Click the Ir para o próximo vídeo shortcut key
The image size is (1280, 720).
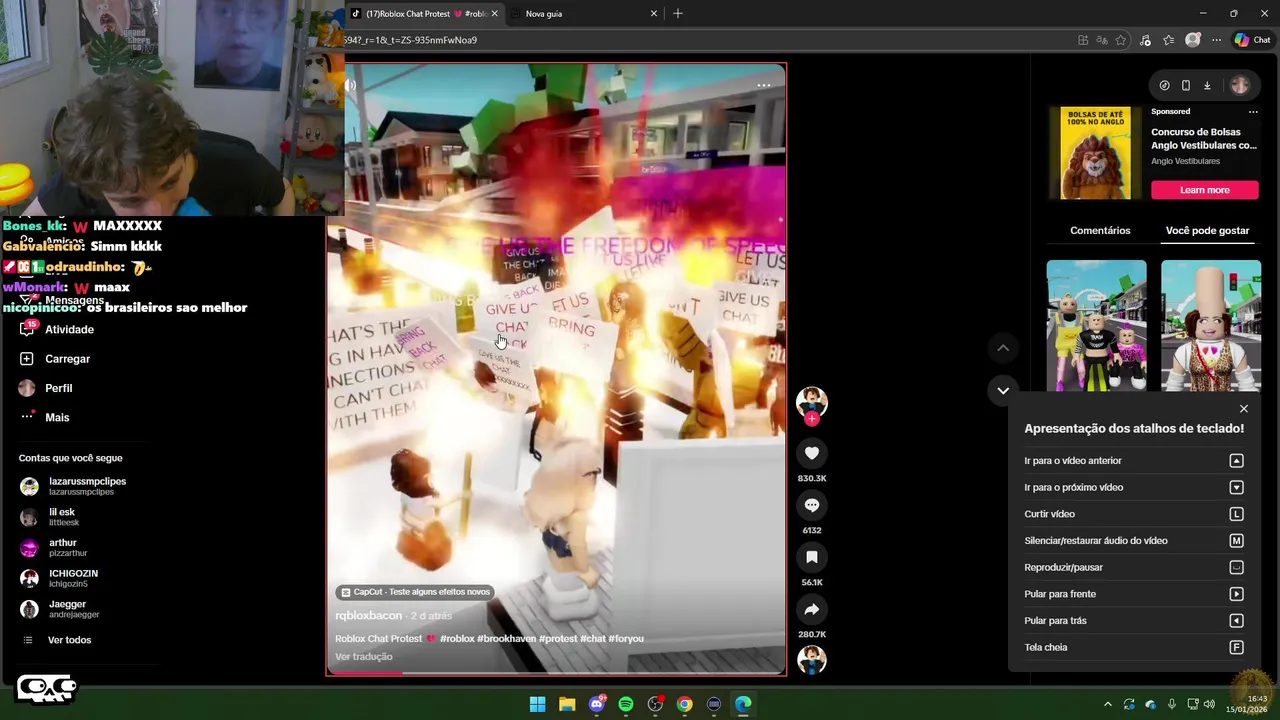pyautogui.click(x=1236, y=488)
